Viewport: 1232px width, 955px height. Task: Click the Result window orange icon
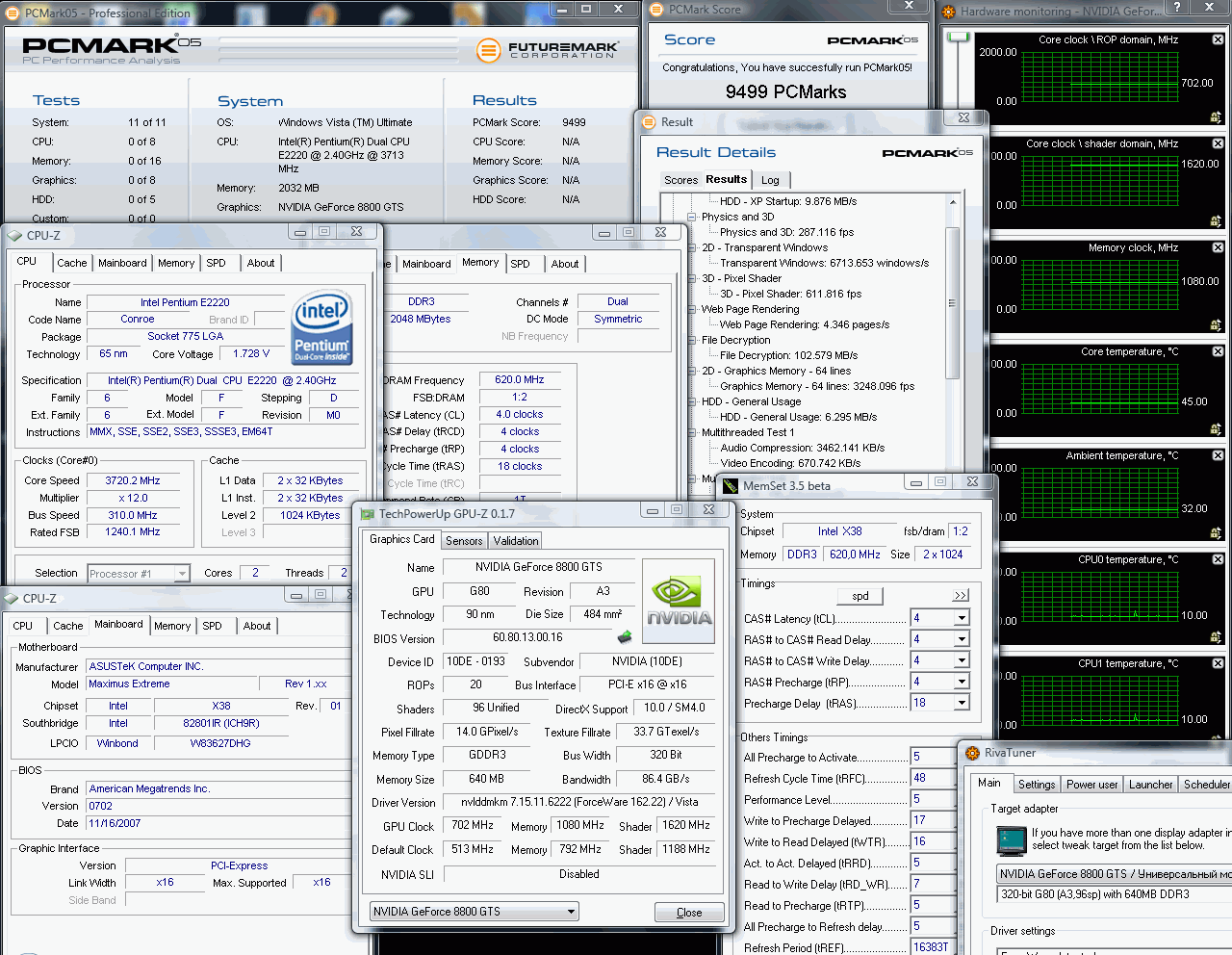[x=649, y=122]
